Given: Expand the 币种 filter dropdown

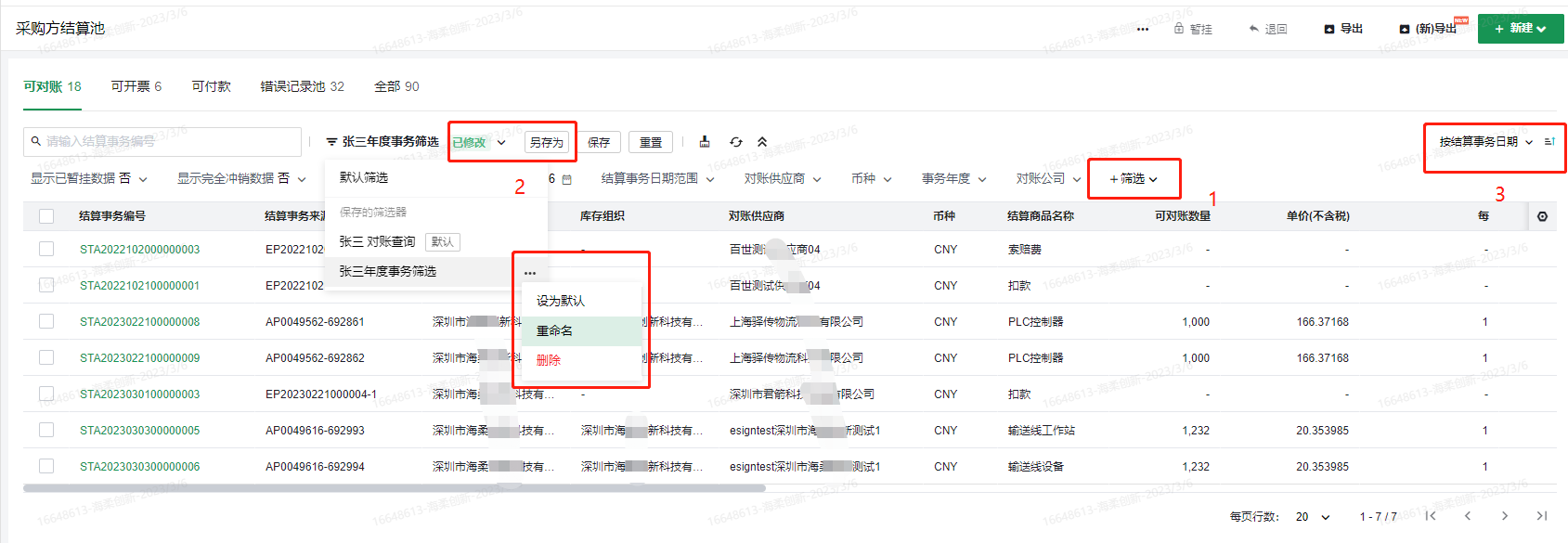Looking at the screenshot, I should point(872,178).
